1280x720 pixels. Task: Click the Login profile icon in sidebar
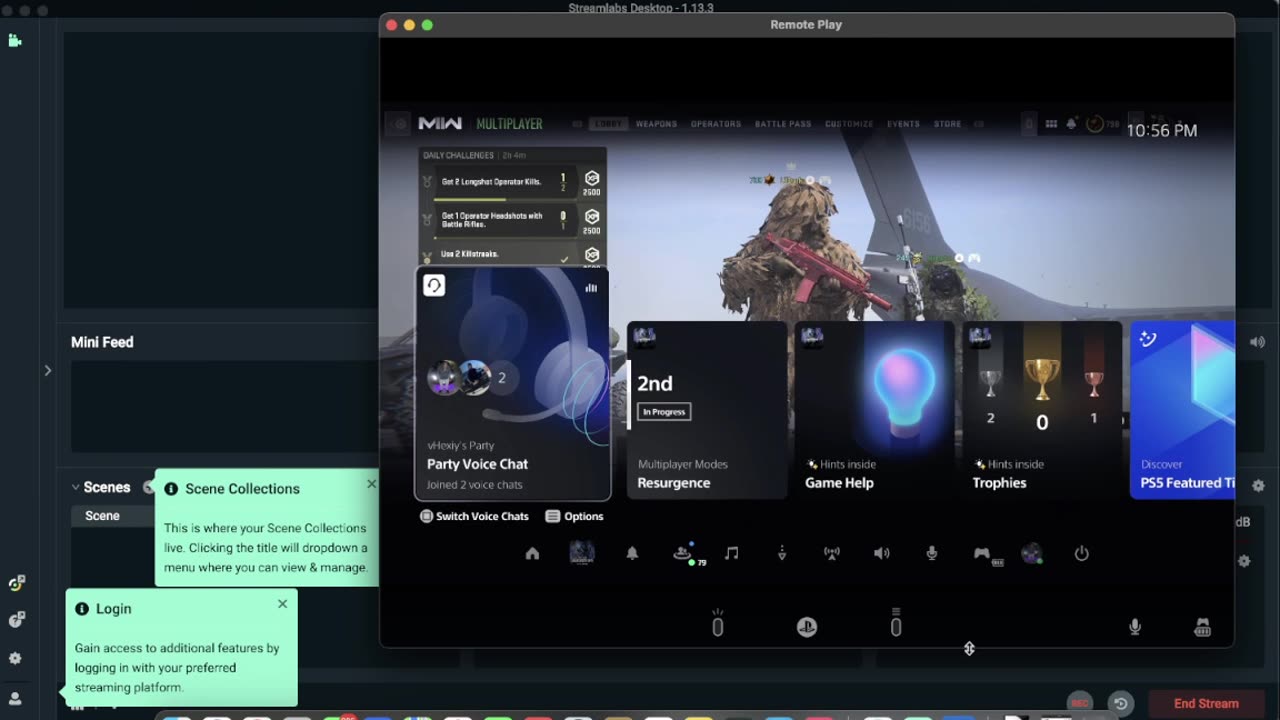pyautogui.click(x=15, y=698)
